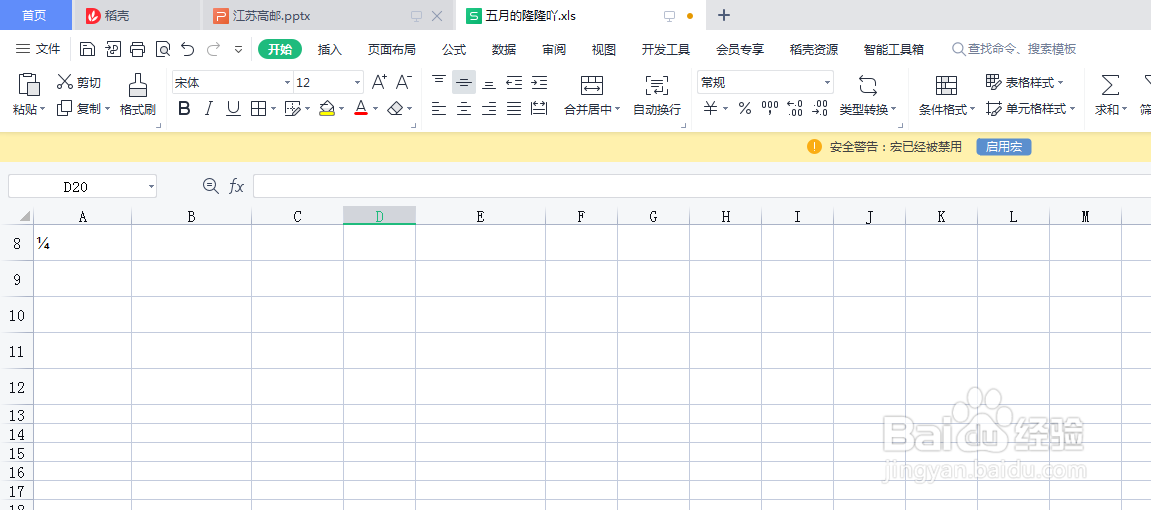
Task: Click the 启用宏 enable macros button
Action: (x=1003, y=147)
